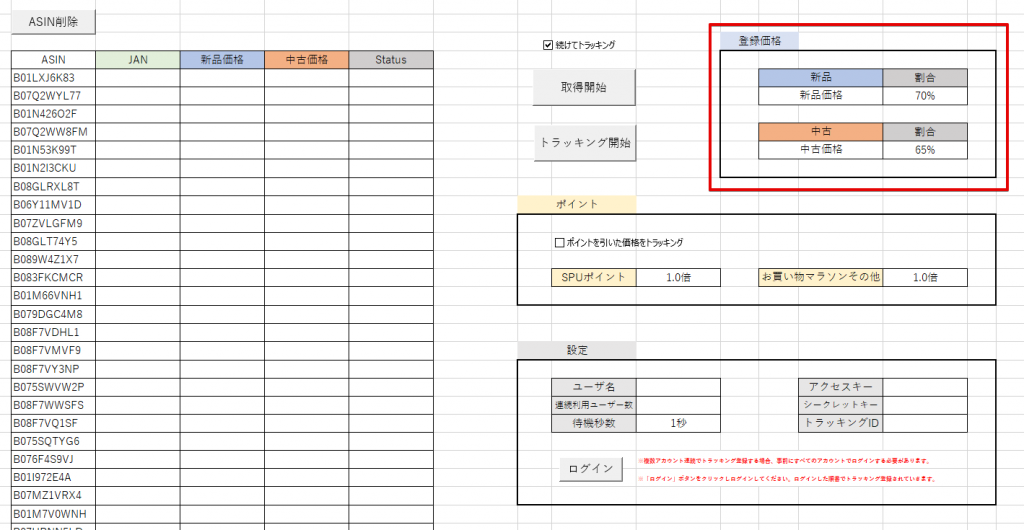Select the 連続利用ユーザー数 input cell

coord(678,405)
